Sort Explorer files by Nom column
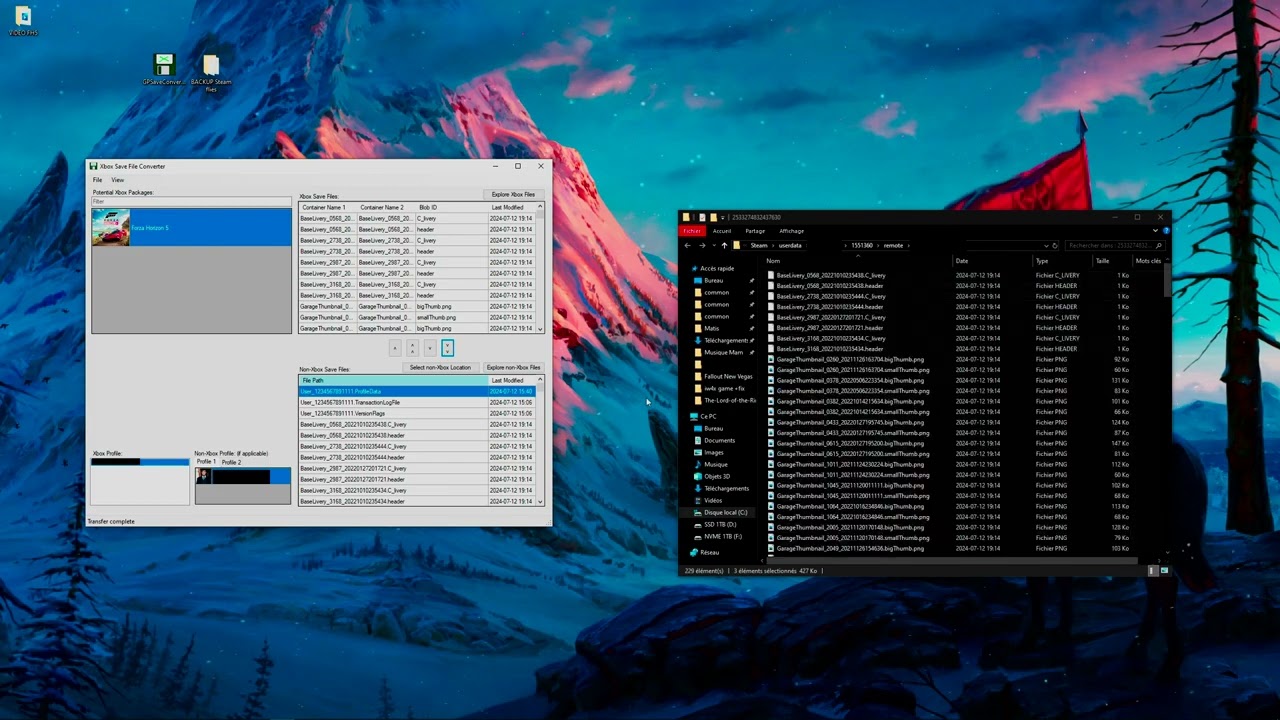This screenshot has height=720, width=1280. pyautogui.click(x=773, y=261)
